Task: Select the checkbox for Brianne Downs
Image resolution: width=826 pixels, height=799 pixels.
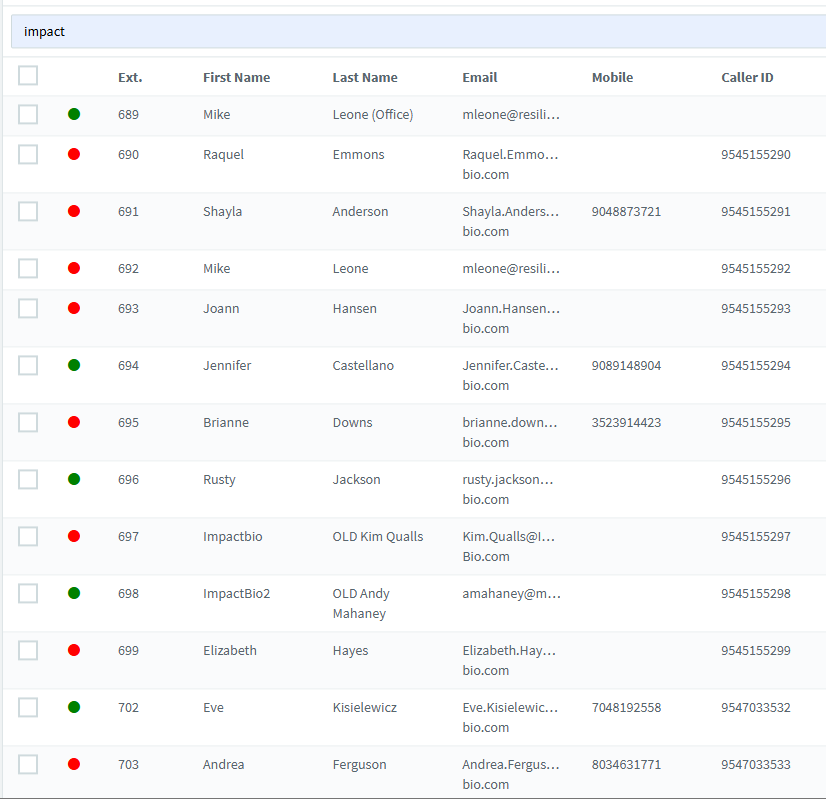Action: click(28, 422)
